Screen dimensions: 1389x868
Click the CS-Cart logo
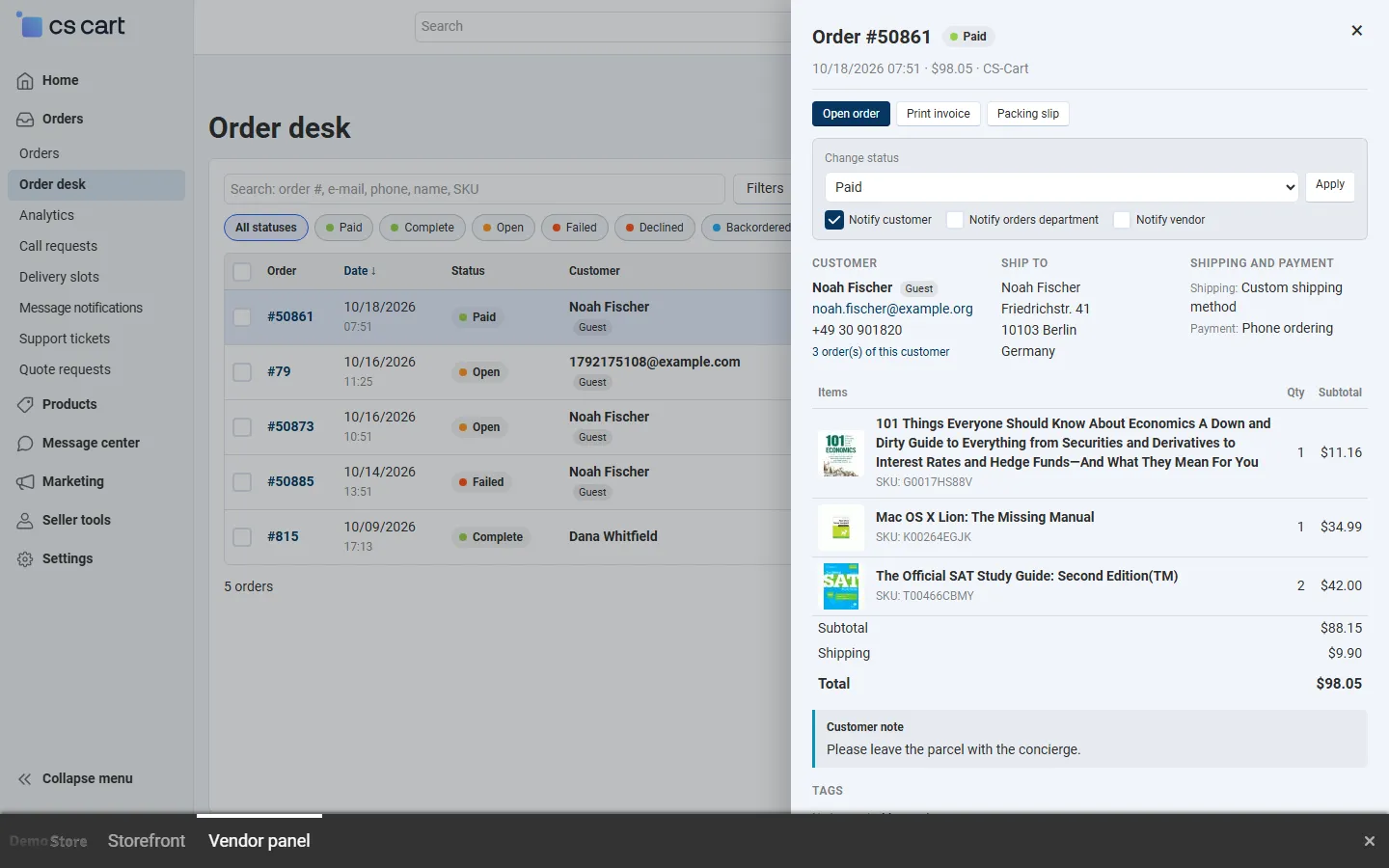tap(70, 26)
